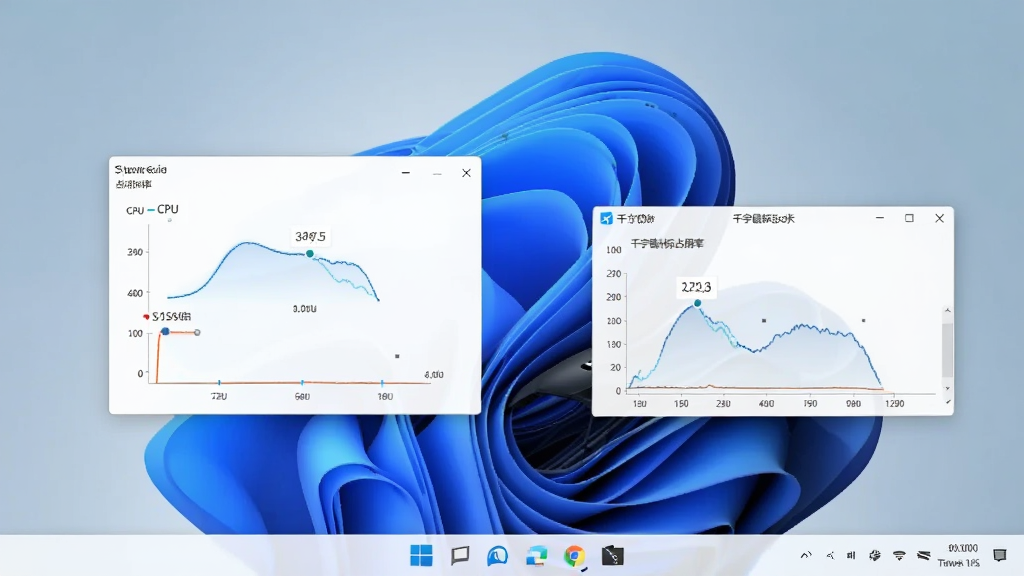Open the stacked-windows taskbar icon next to Chrome
This screenshot has height=576, width=1024.
536,556
